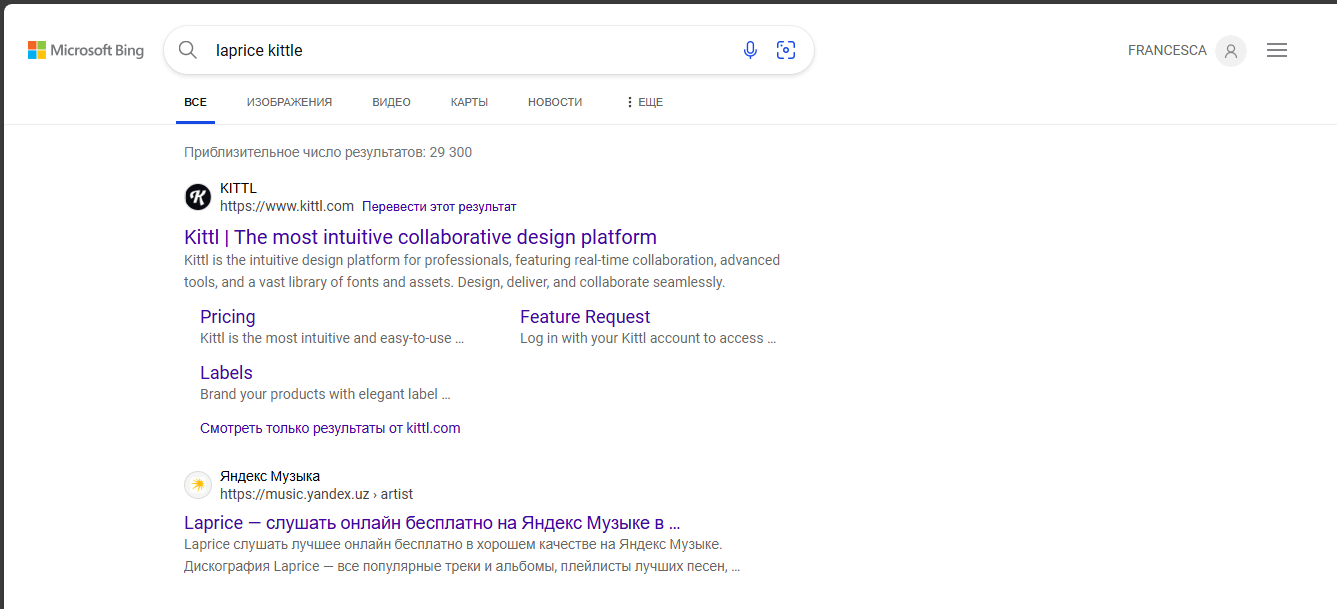The height and width of the screenshot is (609, 1337).
Task: Open the КАРТЫ tab
Action: 469,102
